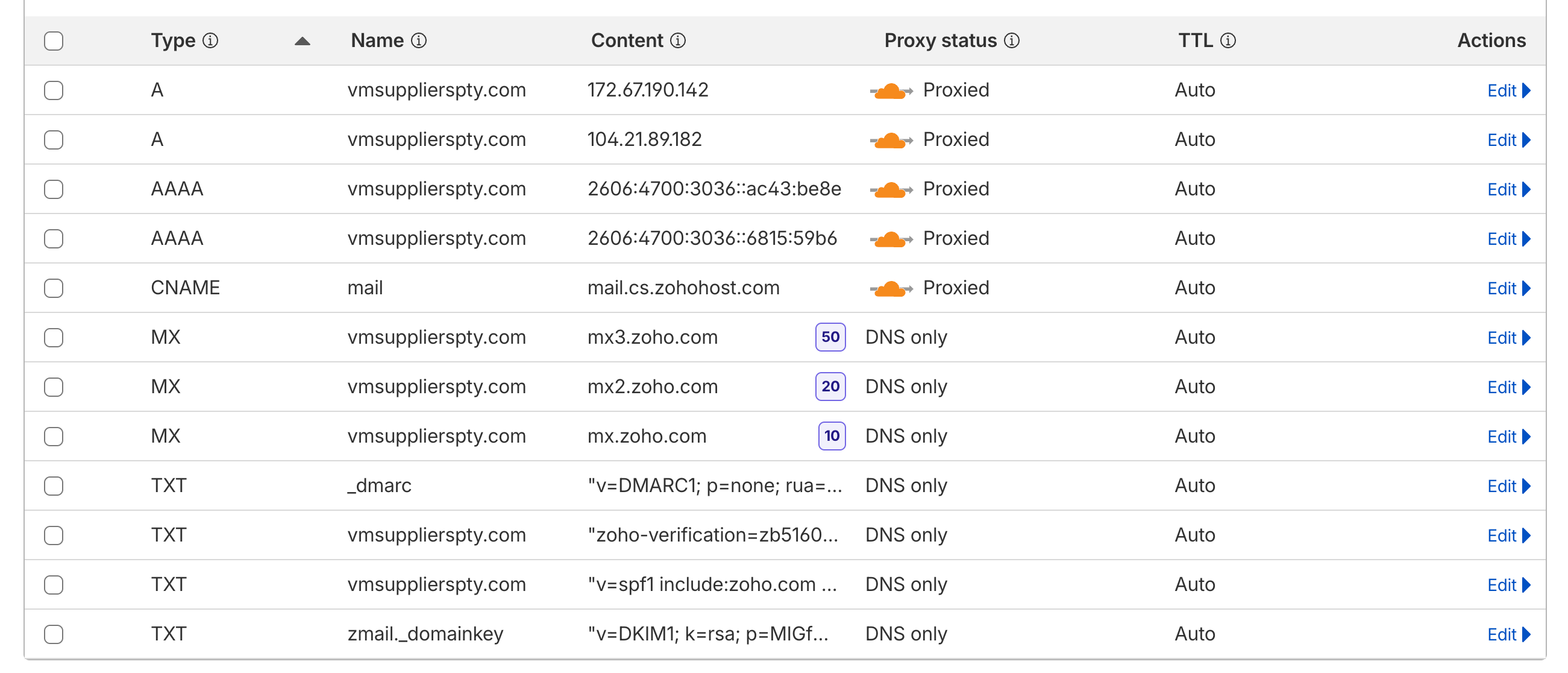Toggle the select-all checkbox in table header
This screenshot has height=673, width=1568.
pyautogui.click(x=54, y=41)
